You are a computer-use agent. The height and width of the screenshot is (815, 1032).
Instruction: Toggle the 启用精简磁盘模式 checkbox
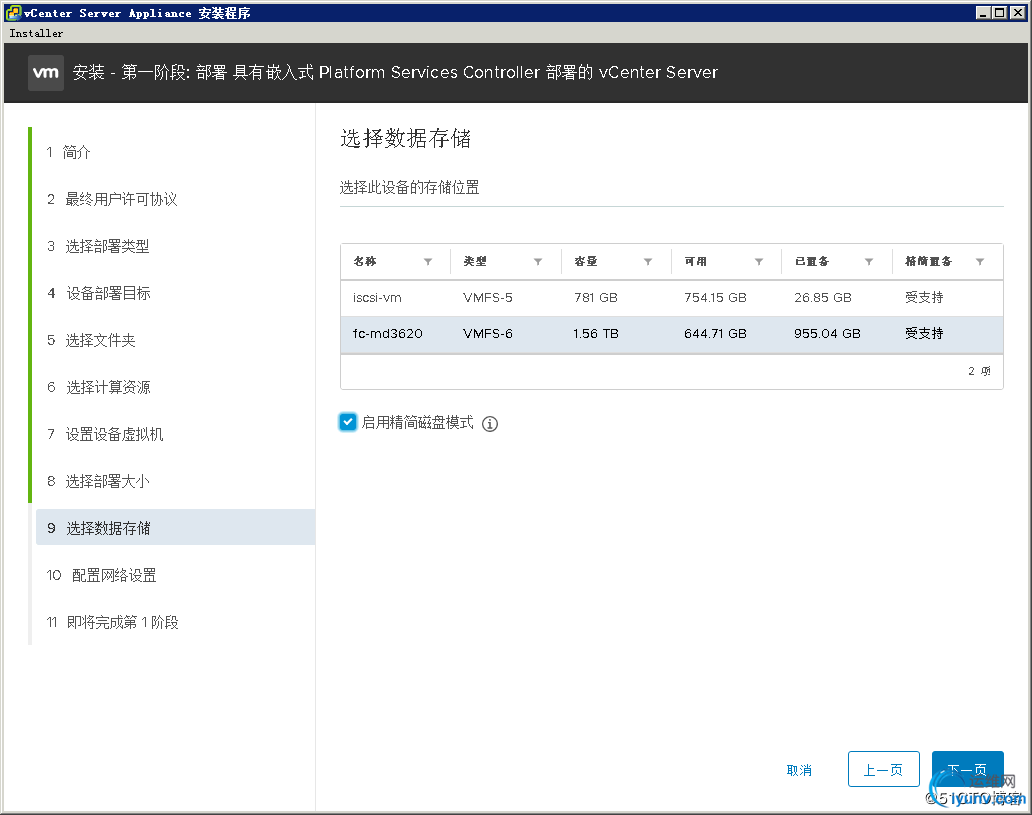pyautogui.click(x=348, y=422)
